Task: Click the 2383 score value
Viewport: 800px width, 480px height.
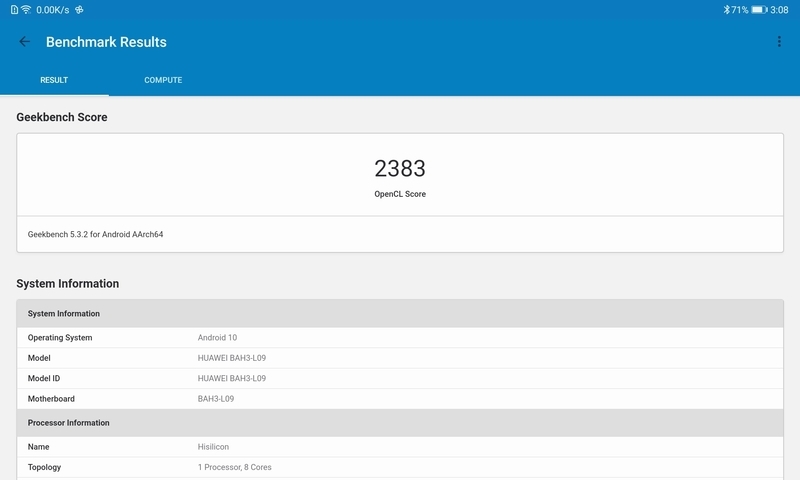Action: pos(400,169)
